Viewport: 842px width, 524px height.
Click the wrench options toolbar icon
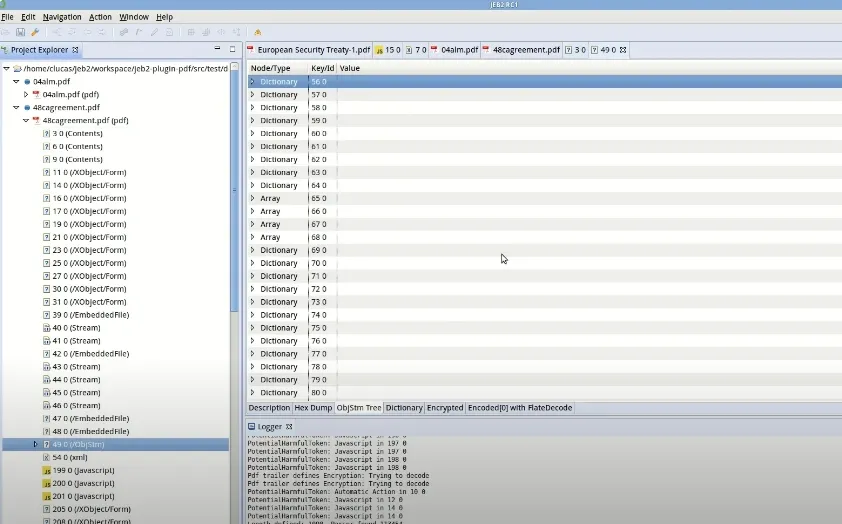35,32
